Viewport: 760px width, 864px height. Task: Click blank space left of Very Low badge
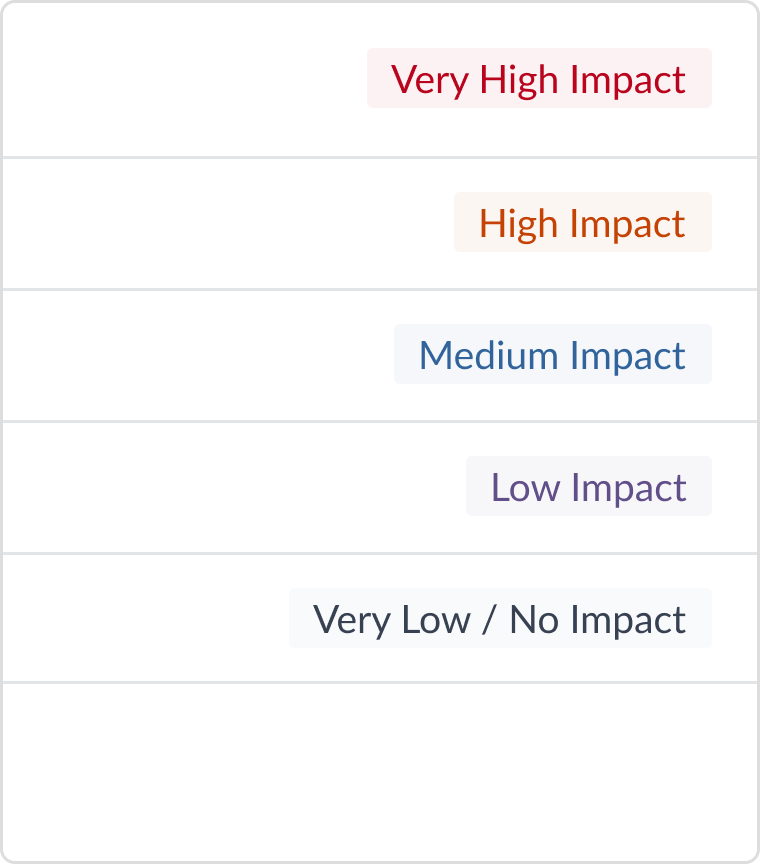tap(140, 619)
